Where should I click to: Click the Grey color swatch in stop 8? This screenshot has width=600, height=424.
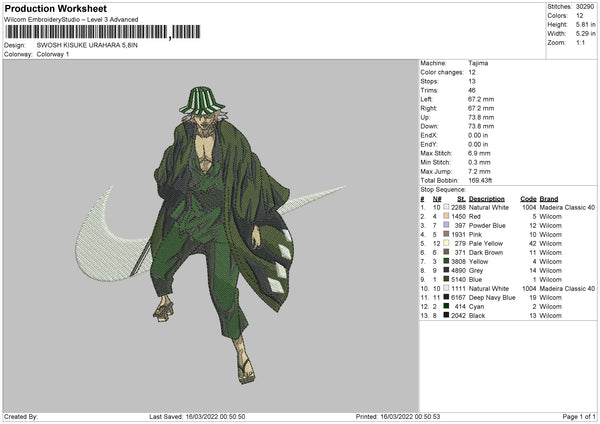coord(446,270)
